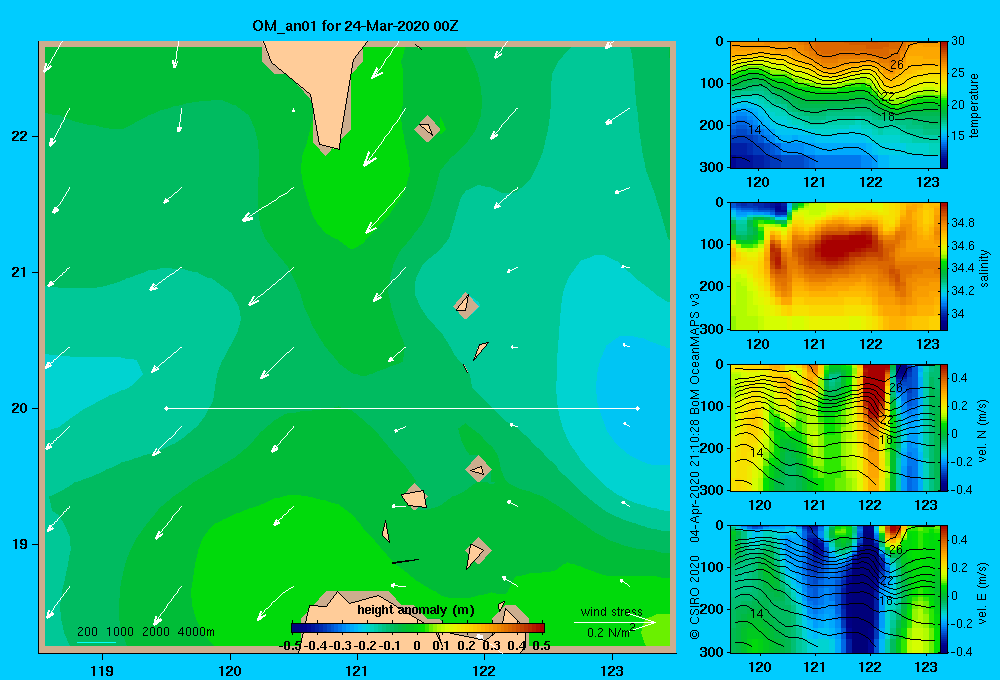Viewport: 1000px width, 680px height.
Task: Click the 'salinity' axis label
Action: [x=984, y=268]
